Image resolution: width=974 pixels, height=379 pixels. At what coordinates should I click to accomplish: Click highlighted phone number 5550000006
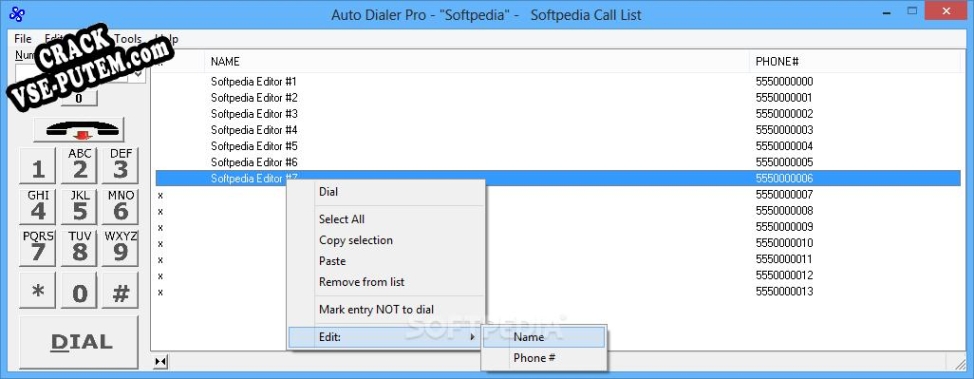784,178
